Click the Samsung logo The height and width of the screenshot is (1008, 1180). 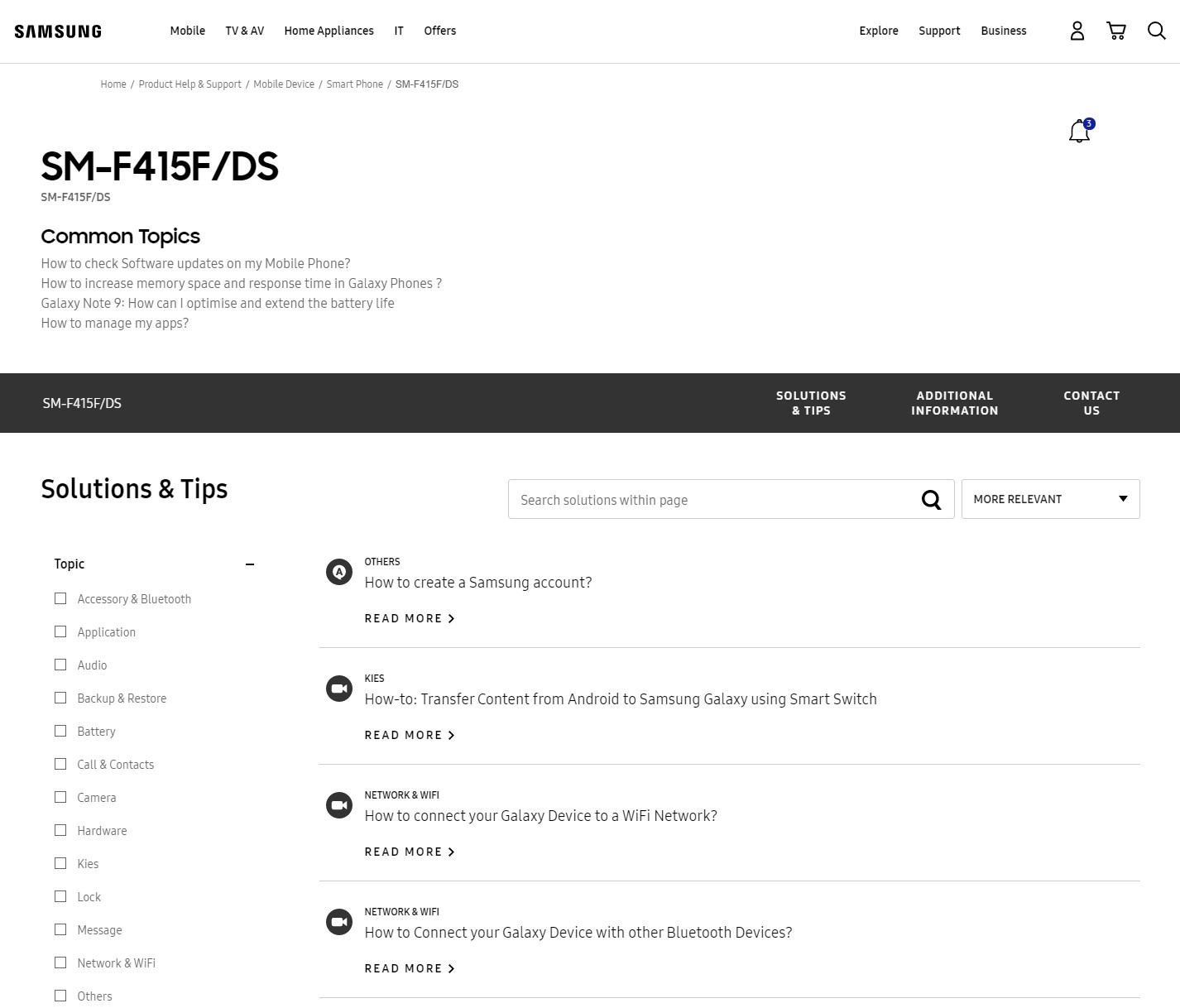(58, 31)
